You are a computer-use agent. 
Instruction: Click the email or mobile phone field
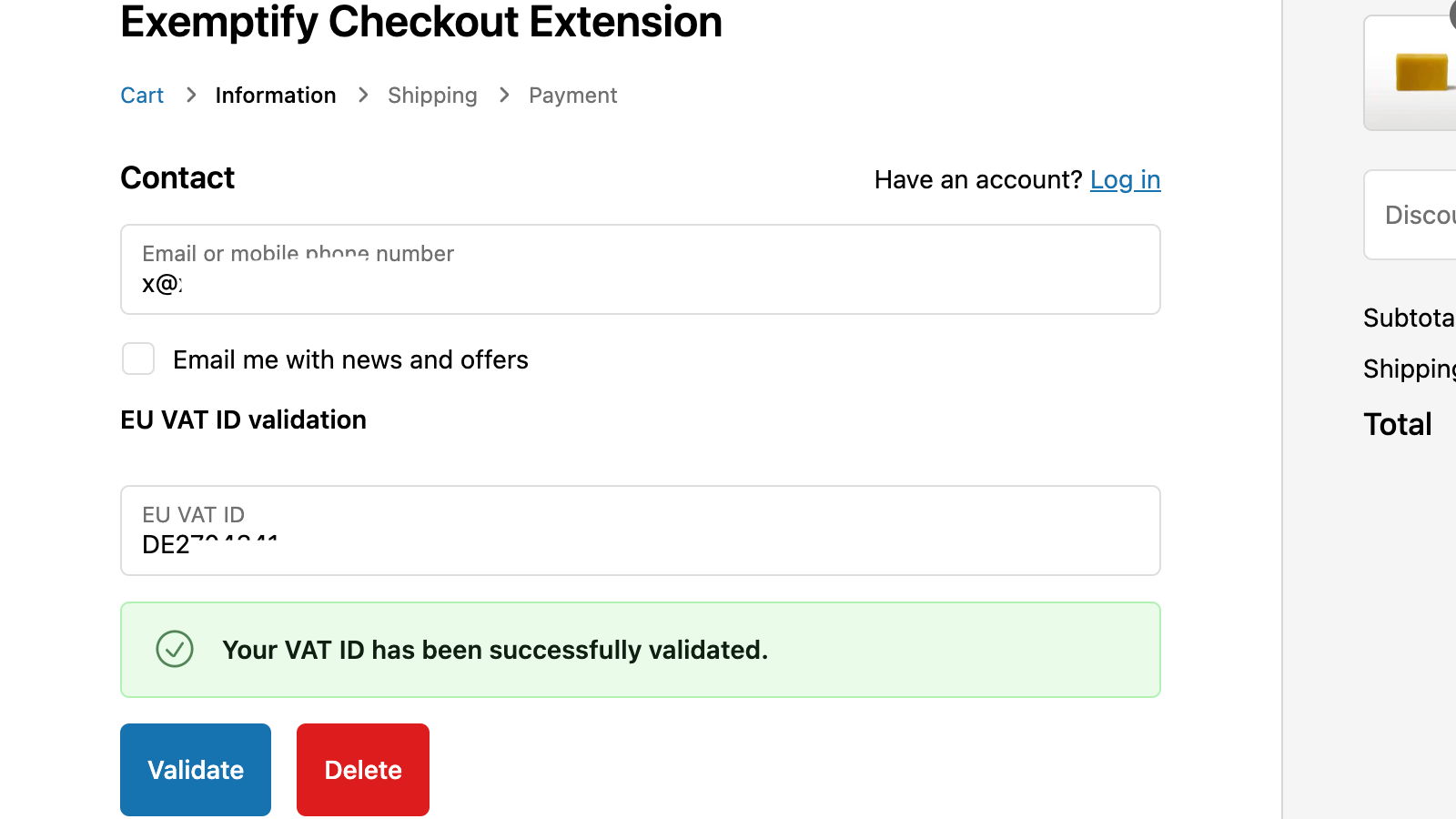(640, 269)
